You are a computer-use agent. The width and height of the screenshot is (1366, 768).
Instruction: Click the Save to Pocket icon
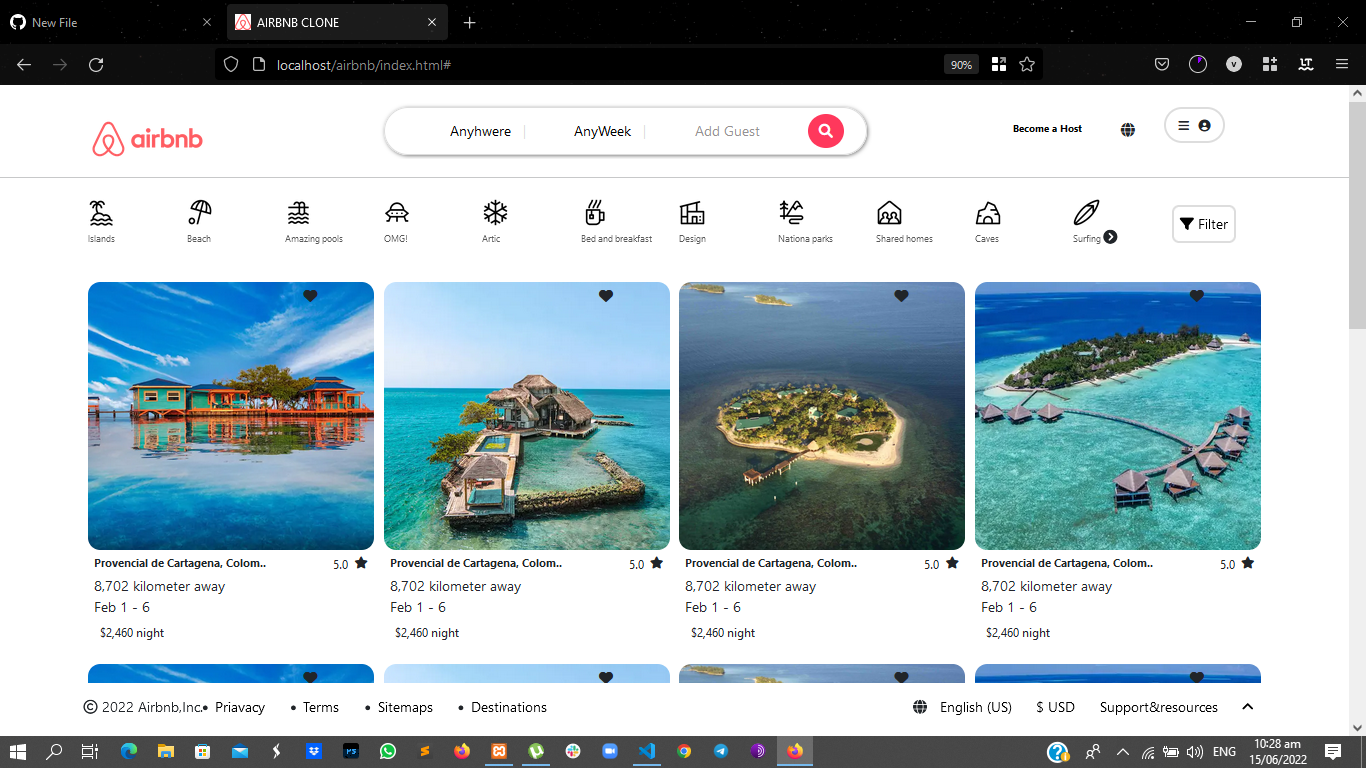pyautogui.click(x=1162, y=64)
